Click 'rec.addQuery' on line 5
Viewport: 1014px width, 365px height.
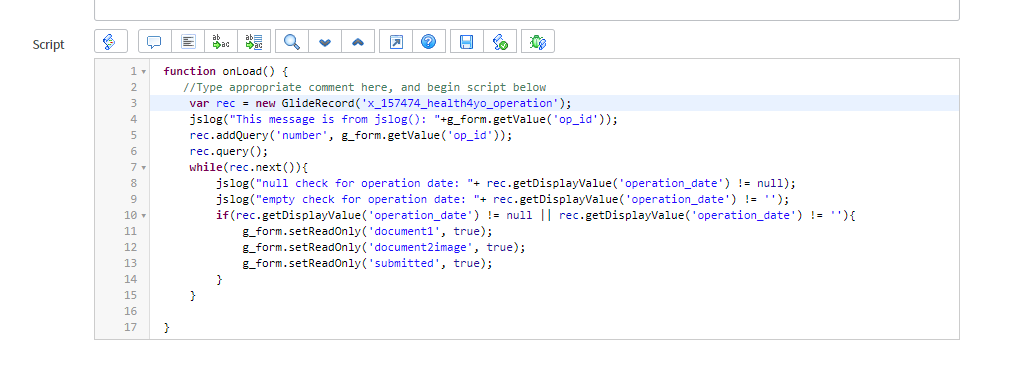(228, 135)
